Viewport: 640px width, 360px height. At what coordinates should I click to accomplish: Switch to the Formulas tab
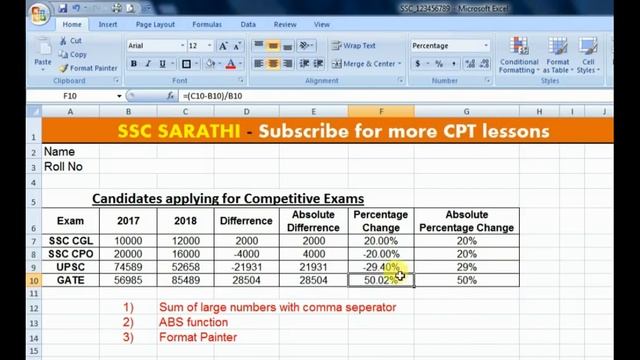tap(207, 24)
